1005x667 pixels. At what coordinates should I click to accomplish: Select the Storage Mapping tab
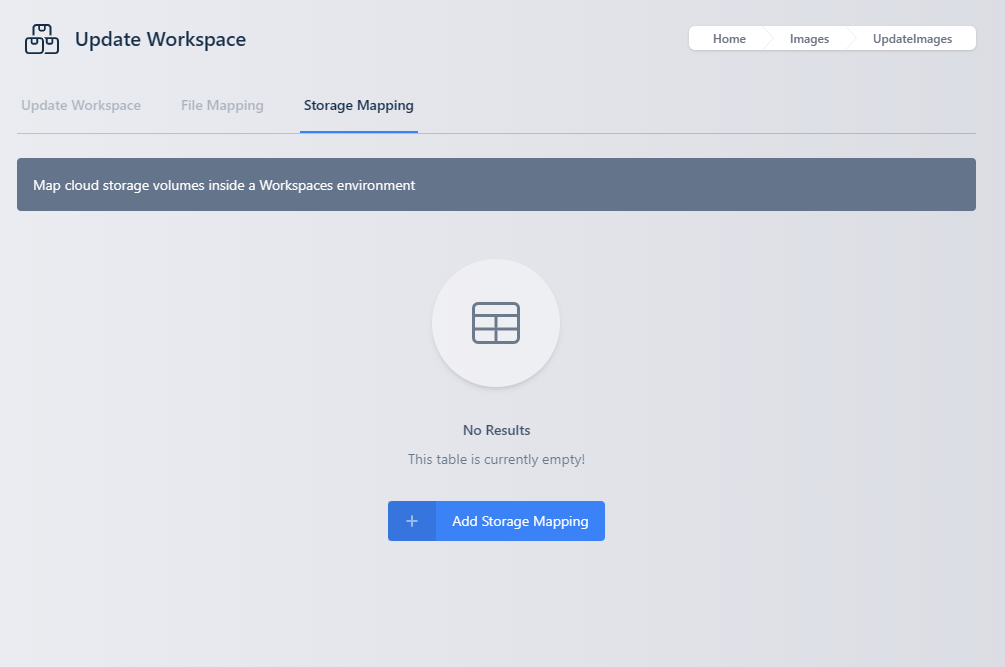tap(358, 105)
